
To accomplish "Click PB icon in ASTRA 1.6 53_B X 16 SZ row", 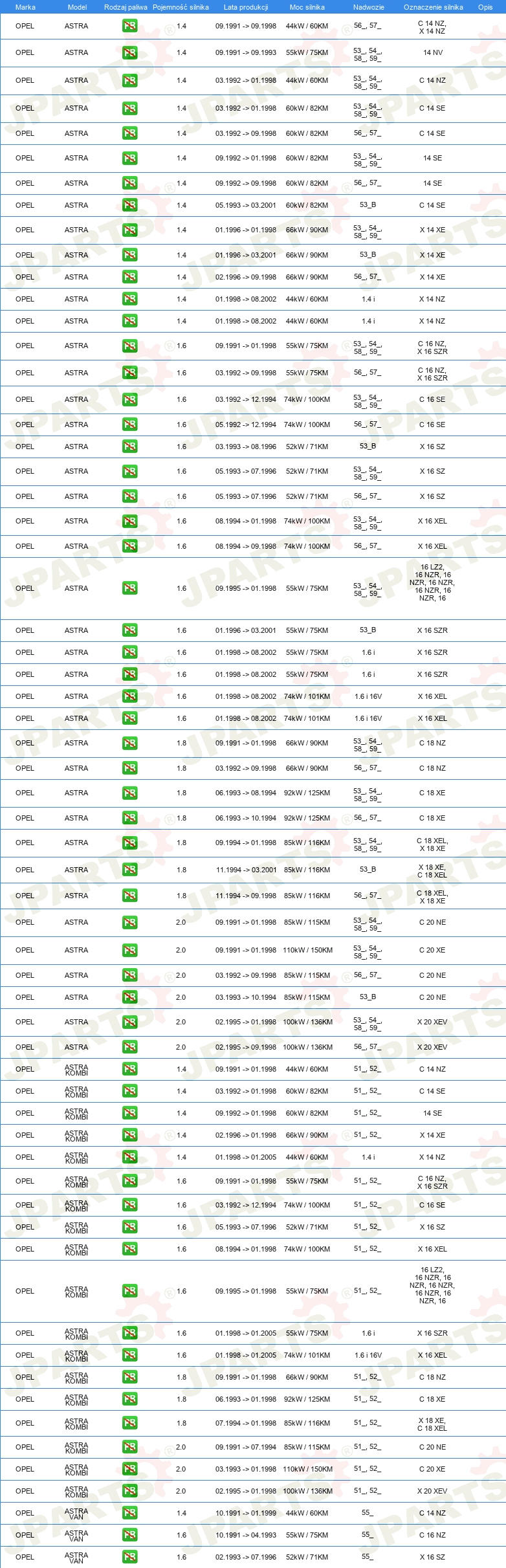I will (x=129, y=447).
